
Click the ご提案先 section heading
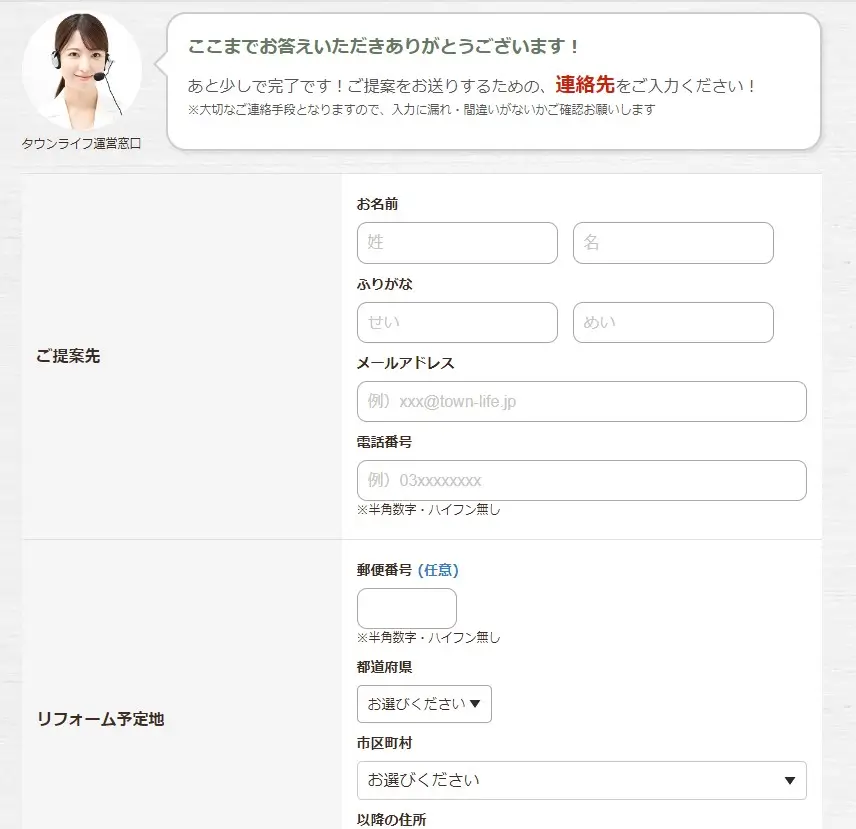click(68, 356)
